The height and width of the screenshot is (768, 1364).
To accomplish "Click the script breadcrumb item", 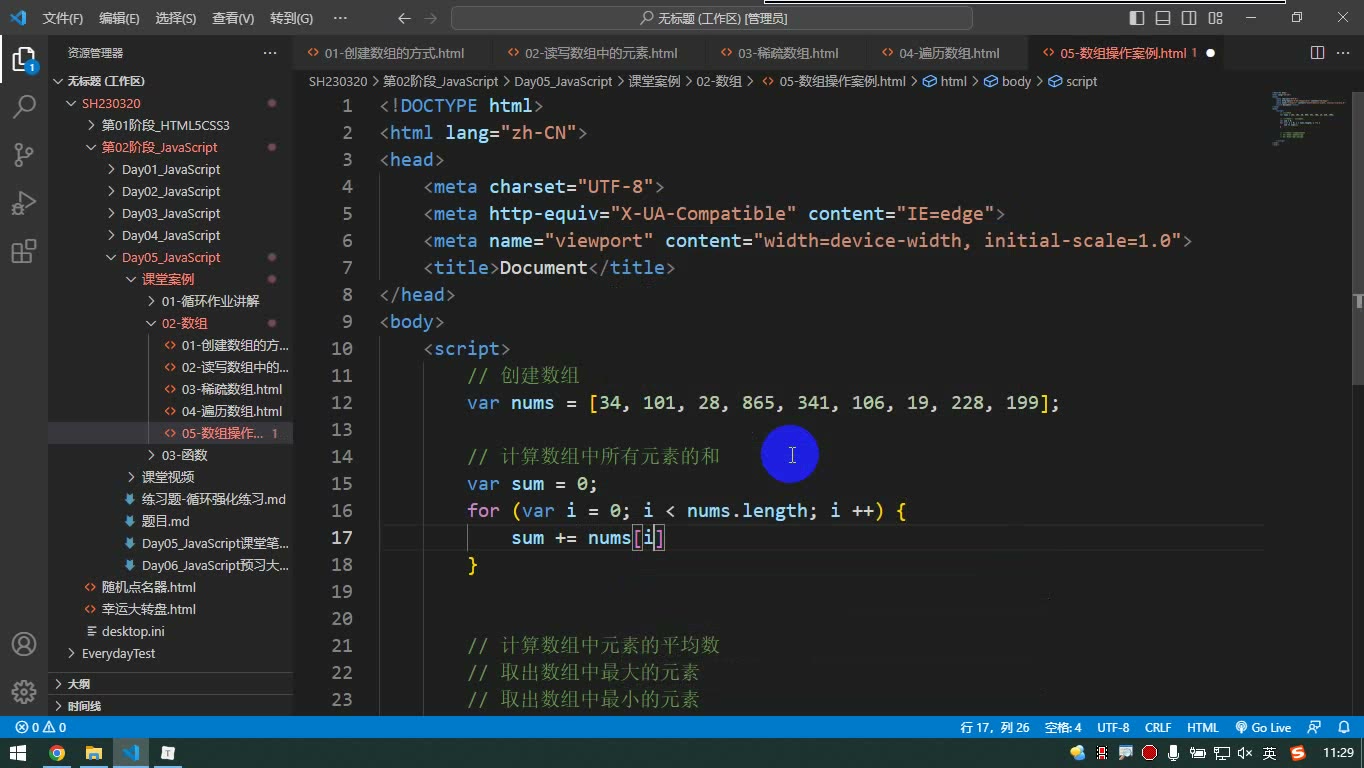I will pyautogui.click(x=1073, y=81).
